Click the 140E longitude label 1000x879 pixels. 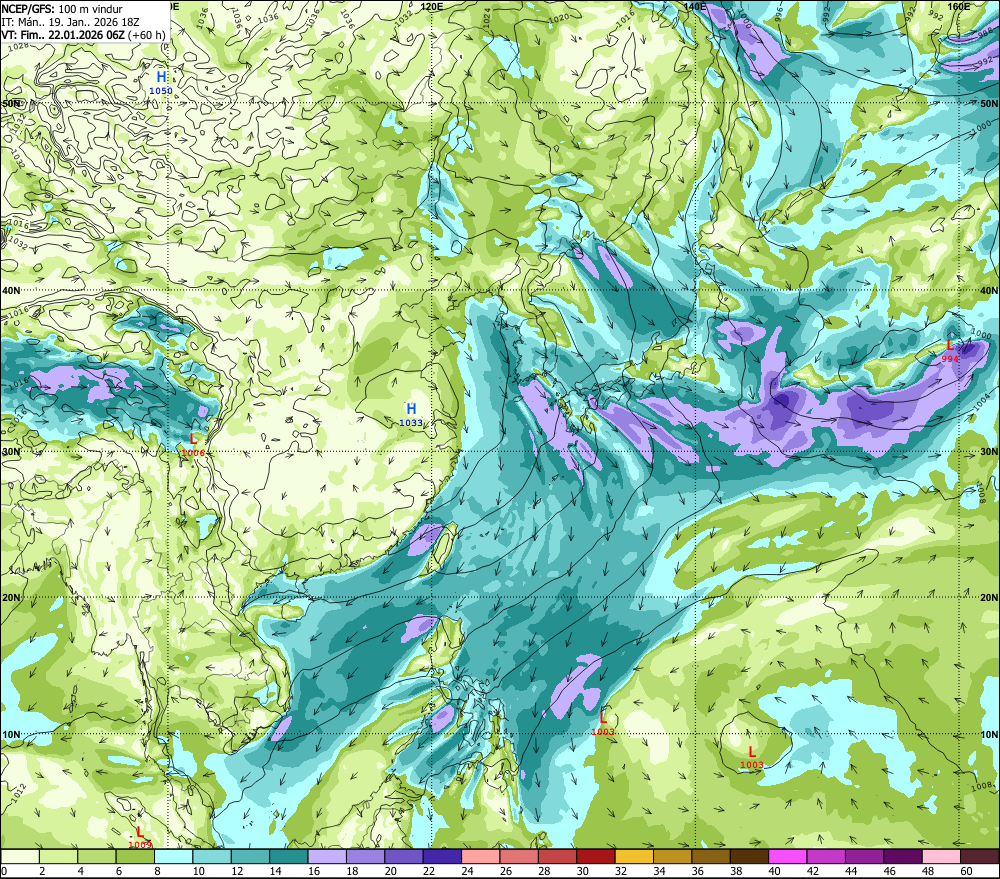click(695, 6)
